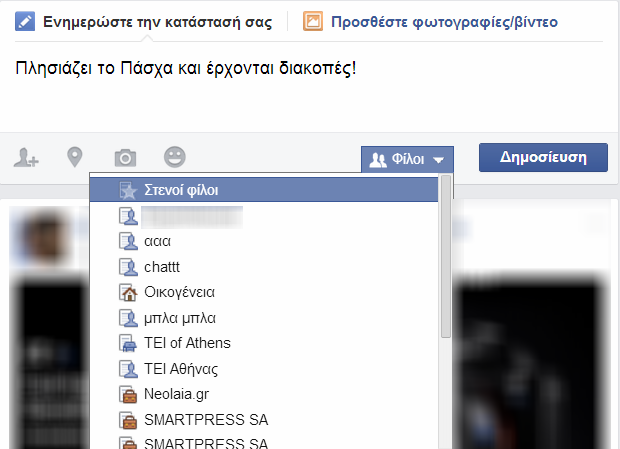Pick Οικογένεια as the post audience

[179, 293]
